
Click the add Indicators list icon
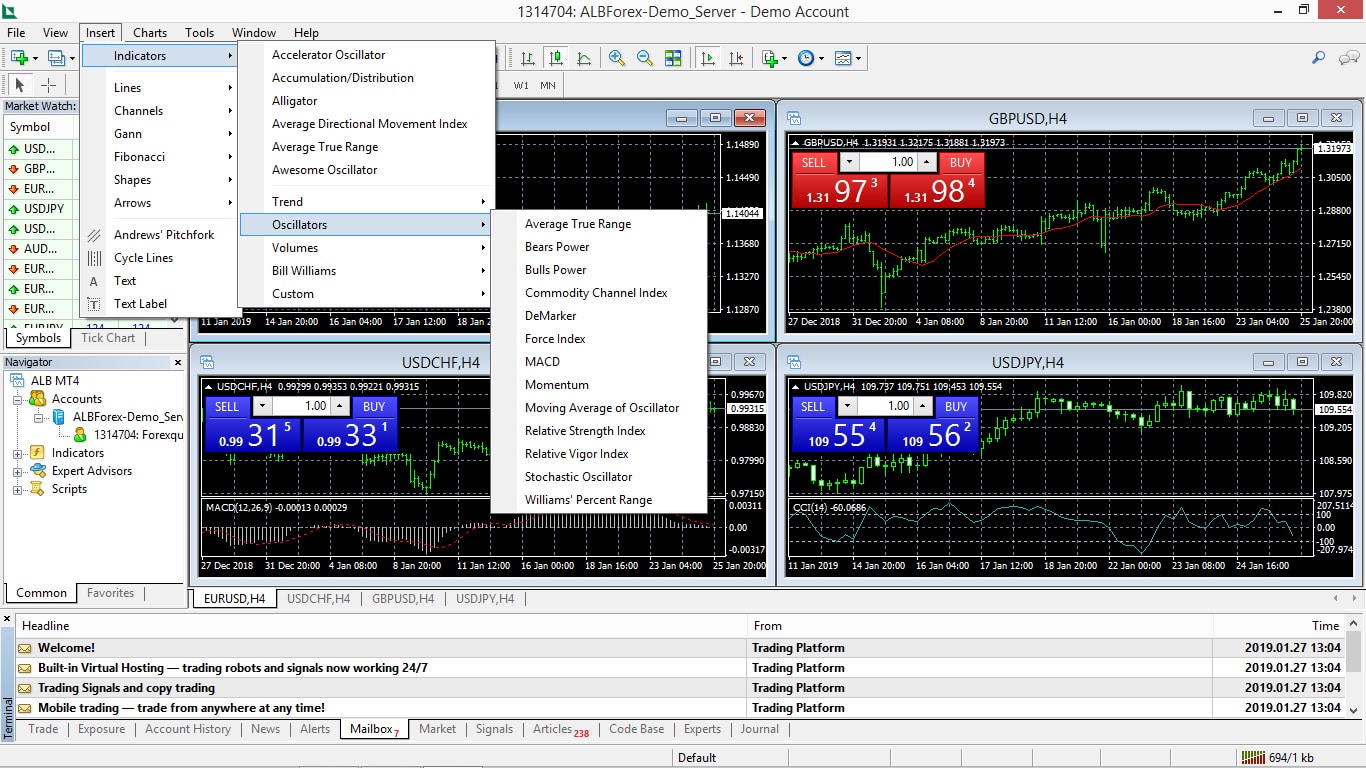(769, 58)
